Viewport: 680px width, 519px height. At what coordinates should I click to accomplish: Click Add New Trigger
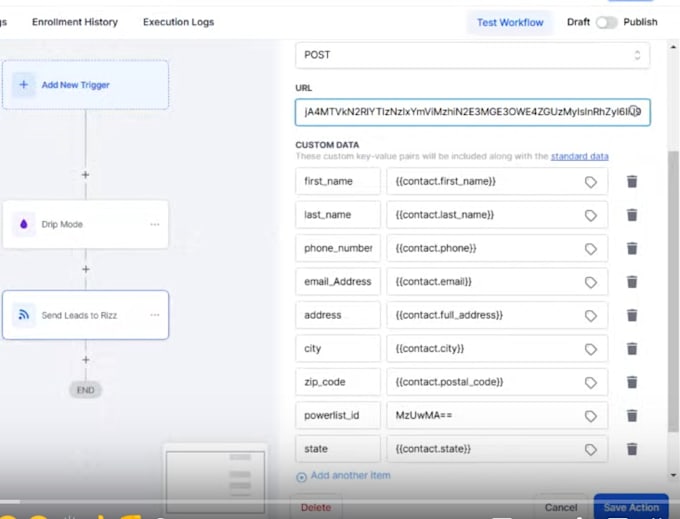[x=85, y=85]
